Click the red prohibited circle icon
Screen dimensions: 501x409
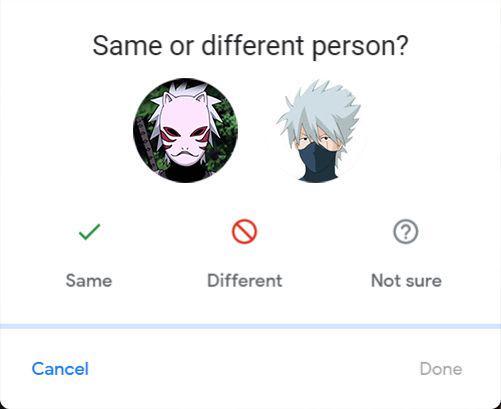click(244, 231)
